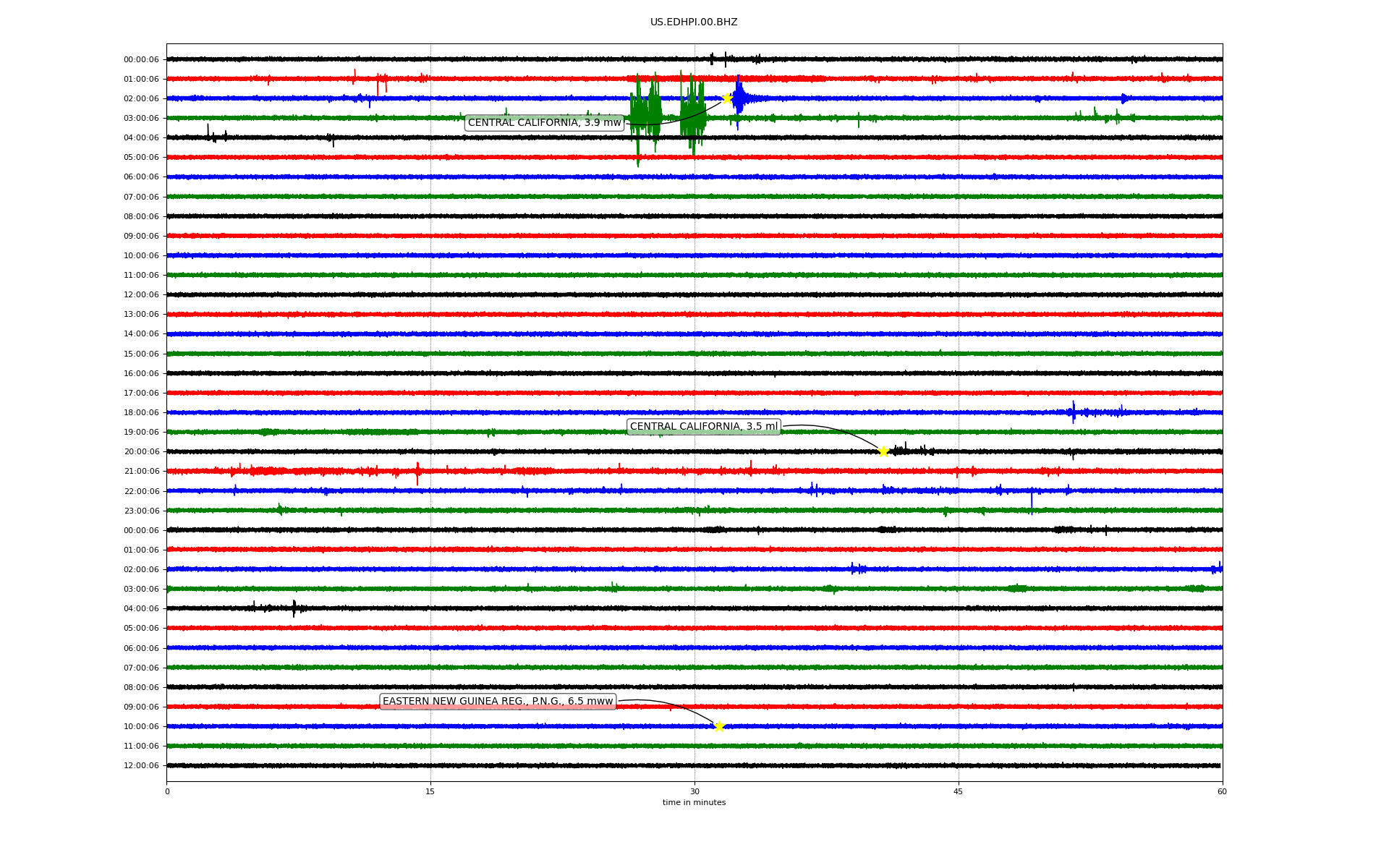Click the black spike on second 04:00:06 trace

(294, 608)
